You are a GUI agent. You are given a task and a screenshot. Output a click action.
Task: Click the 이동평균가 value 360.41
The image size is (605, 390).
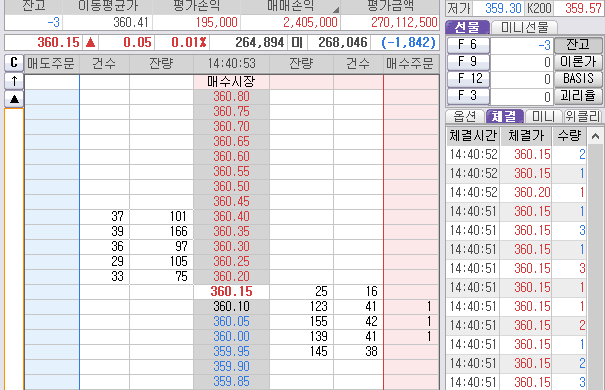131,22
